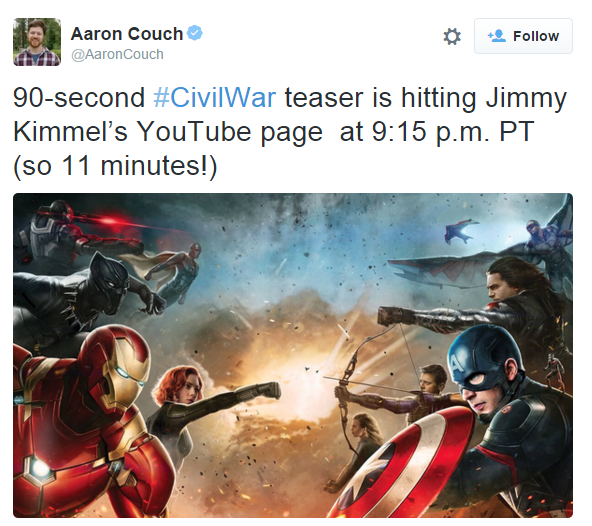Open the gear options menu

pyautogui.click(x=452, y=37)
